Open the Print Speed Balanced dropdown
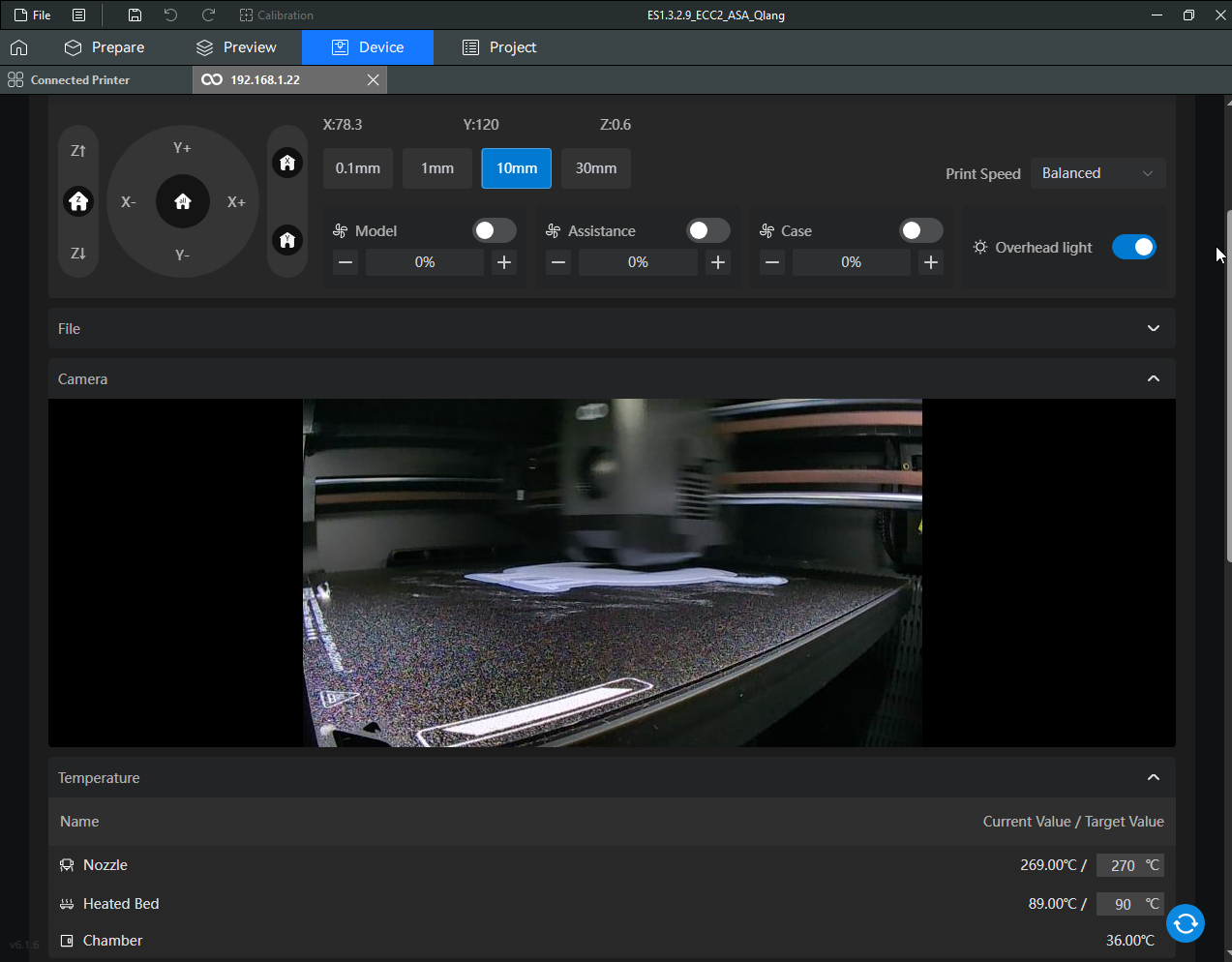The width and height of the screenshot is (1232, 962). click(x=1097, y=173)
